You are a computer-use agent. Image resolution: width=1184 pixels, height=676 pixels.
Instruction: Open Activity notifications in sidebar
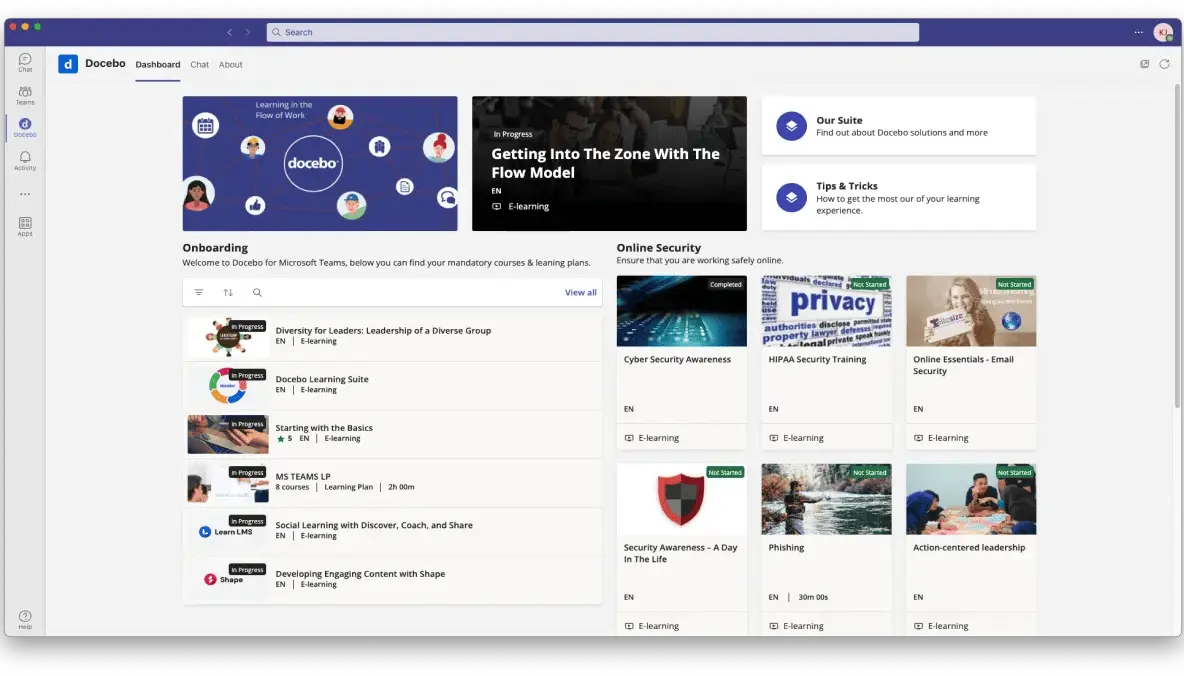pos(25,160)
